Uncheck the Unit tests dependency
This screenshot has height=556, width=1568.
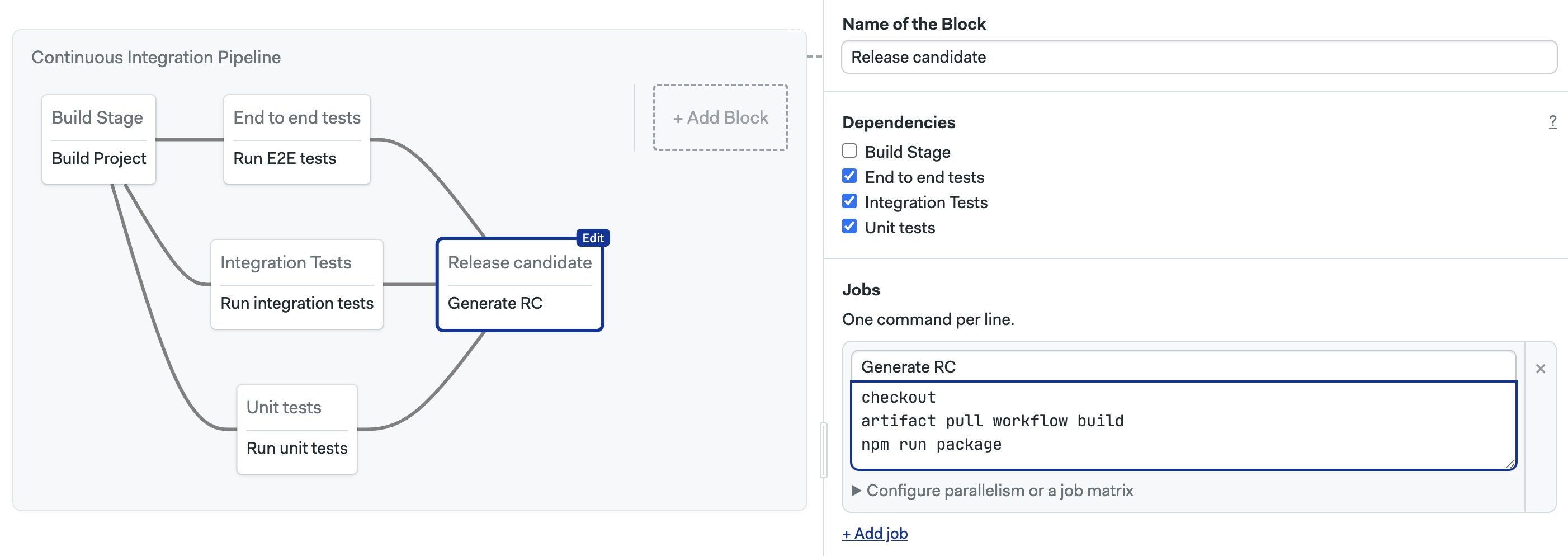point(849,227)
